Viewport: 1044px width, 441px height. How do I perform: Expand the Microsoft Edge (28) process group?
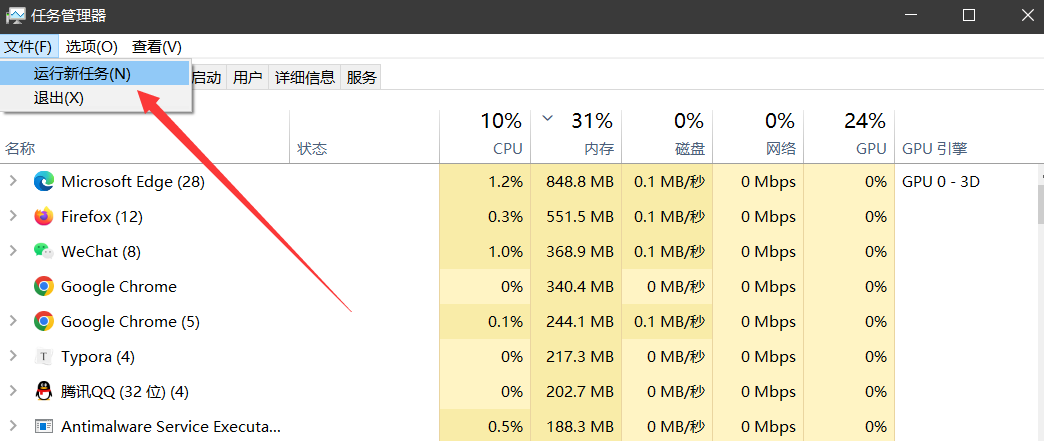[13, 181]
